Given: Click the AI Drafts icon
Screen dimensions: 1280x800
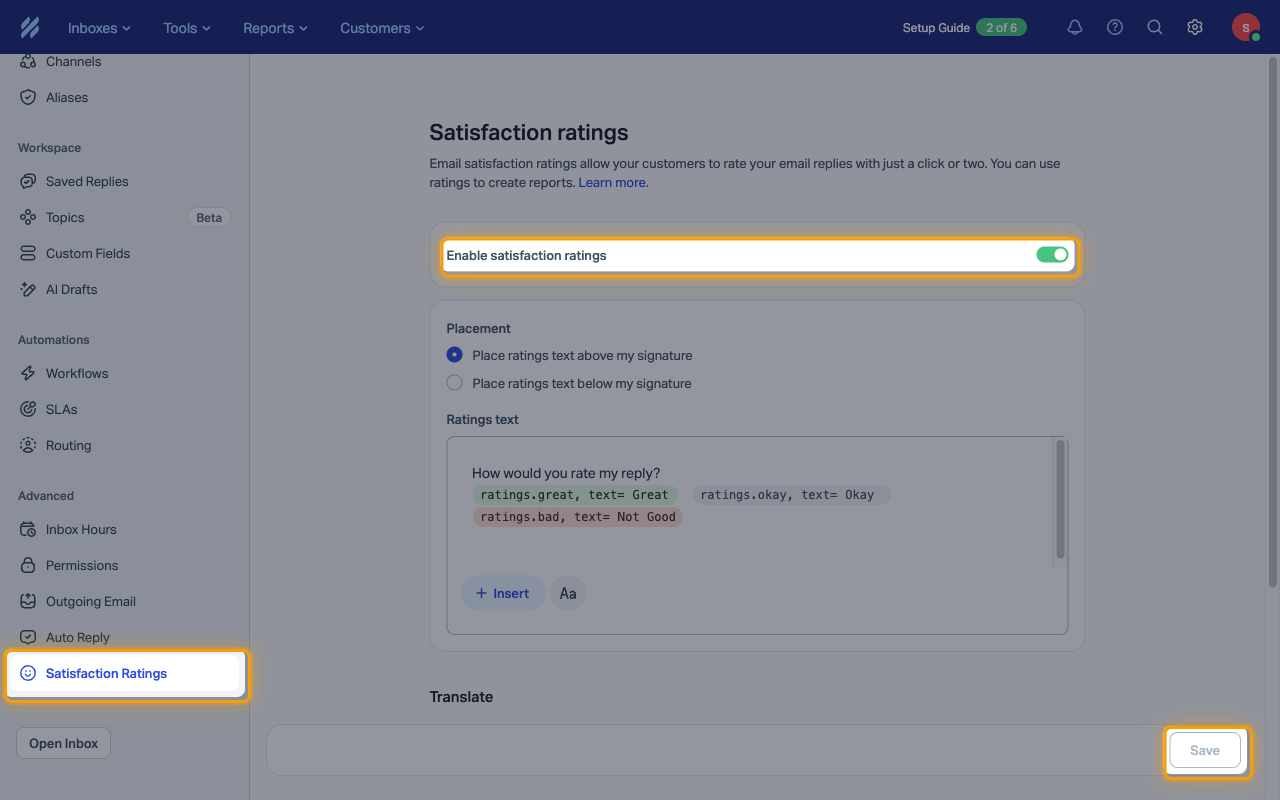Looking at the screenshot, I should (x=28, y=289).
